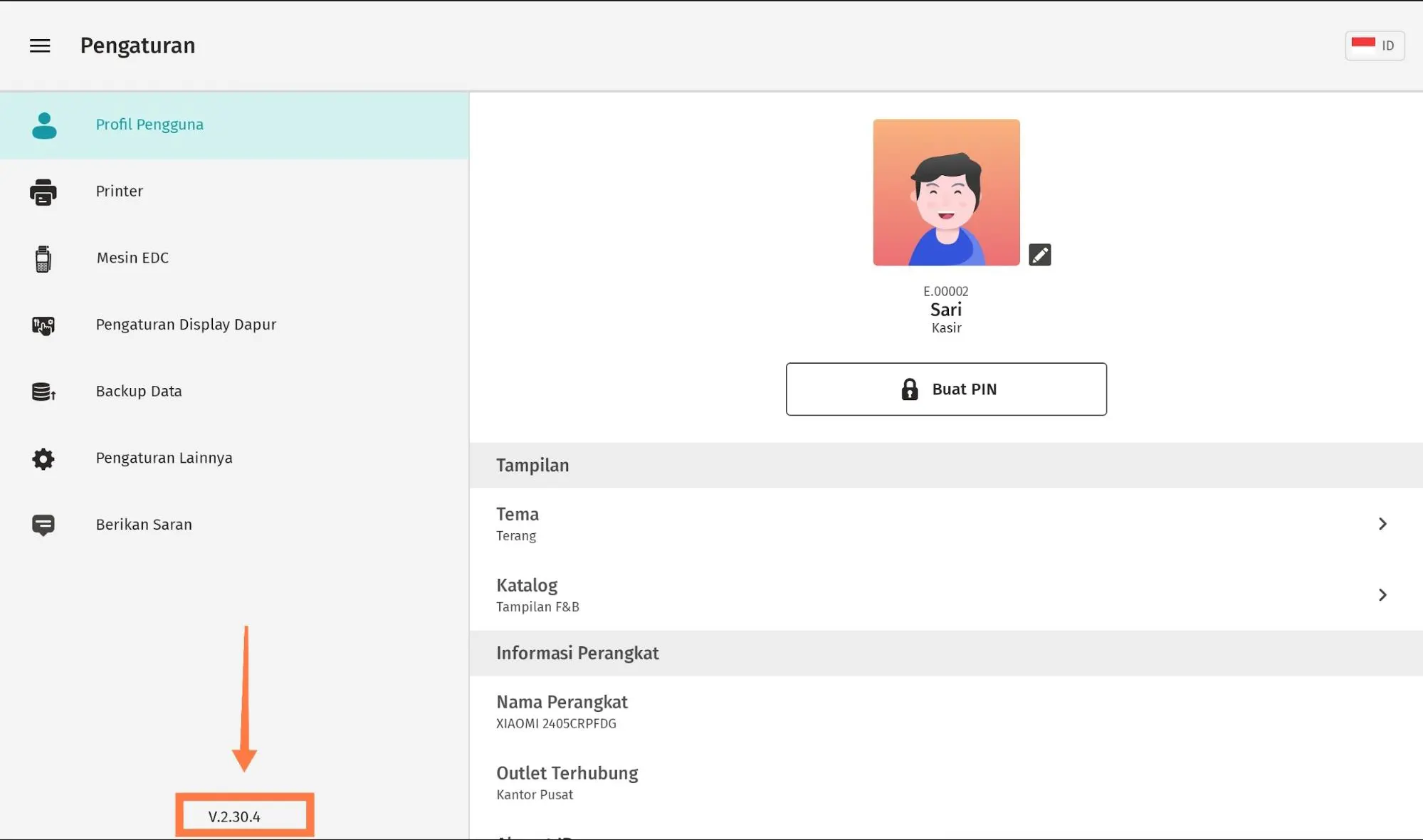
Task: Click the Sari avatar picture
Action: [x=945, y=192]
